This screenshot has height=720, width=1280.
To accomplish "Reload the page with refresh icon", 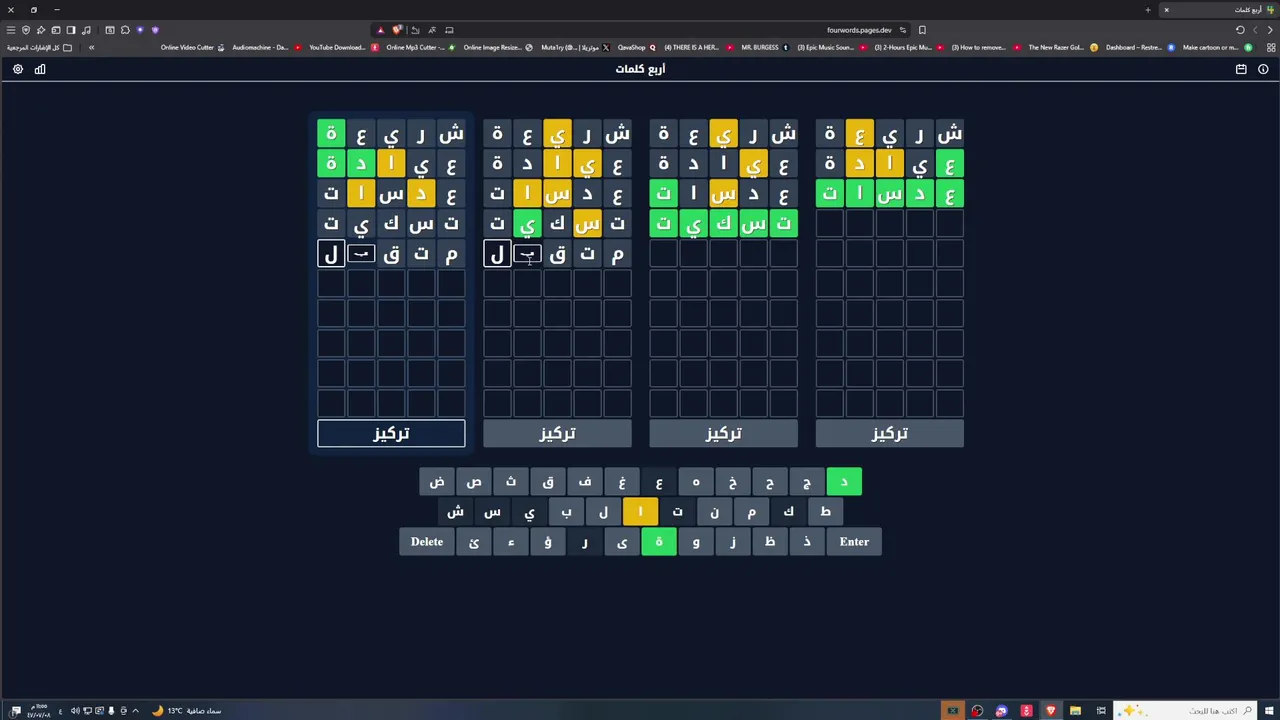I will click(1240, 30).
